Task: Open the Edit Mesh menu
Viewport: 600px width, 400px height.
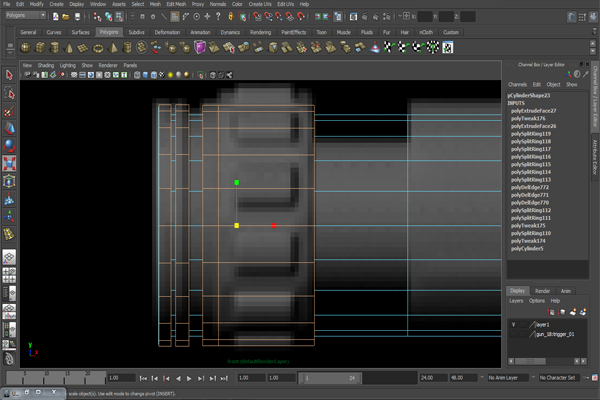Action: tap(176, 4)
